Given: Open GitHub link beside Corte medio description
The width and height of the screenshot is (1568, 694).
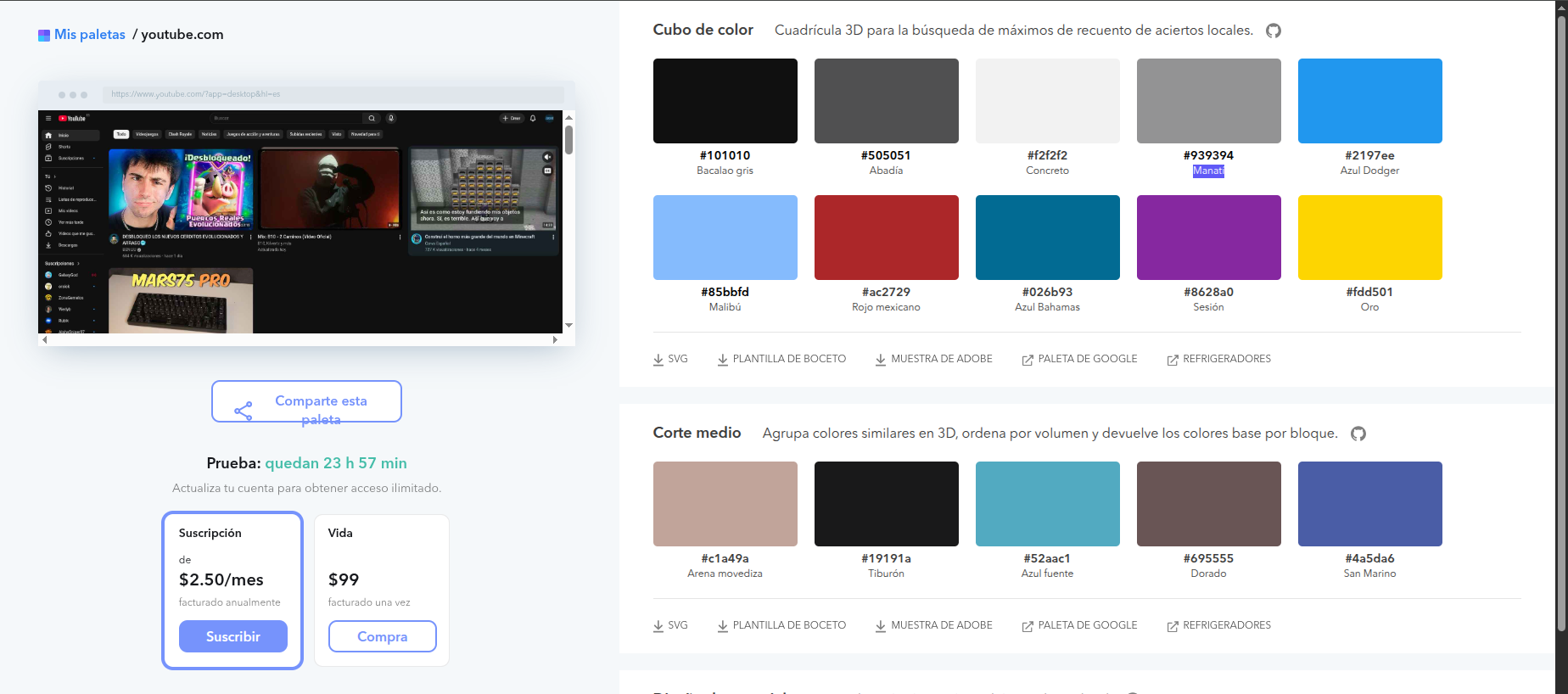Looking at the screenshot, I should [1358, 434].
